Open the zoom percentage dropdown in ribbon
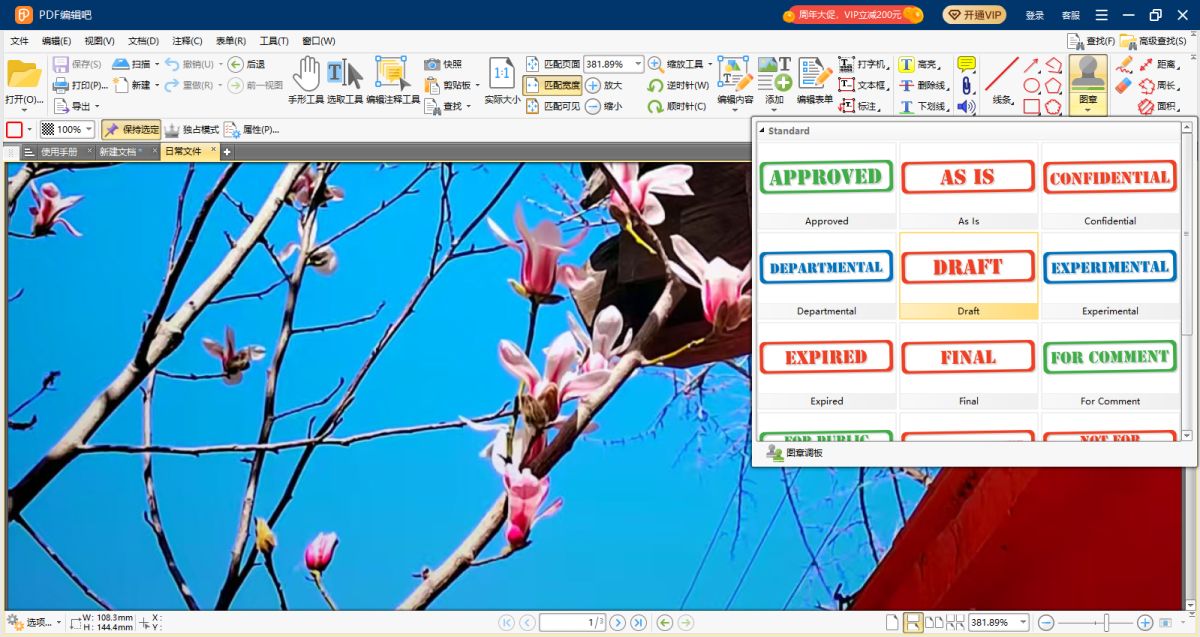The height and width of the screenshot is (637, 1200). pos(638,64)
